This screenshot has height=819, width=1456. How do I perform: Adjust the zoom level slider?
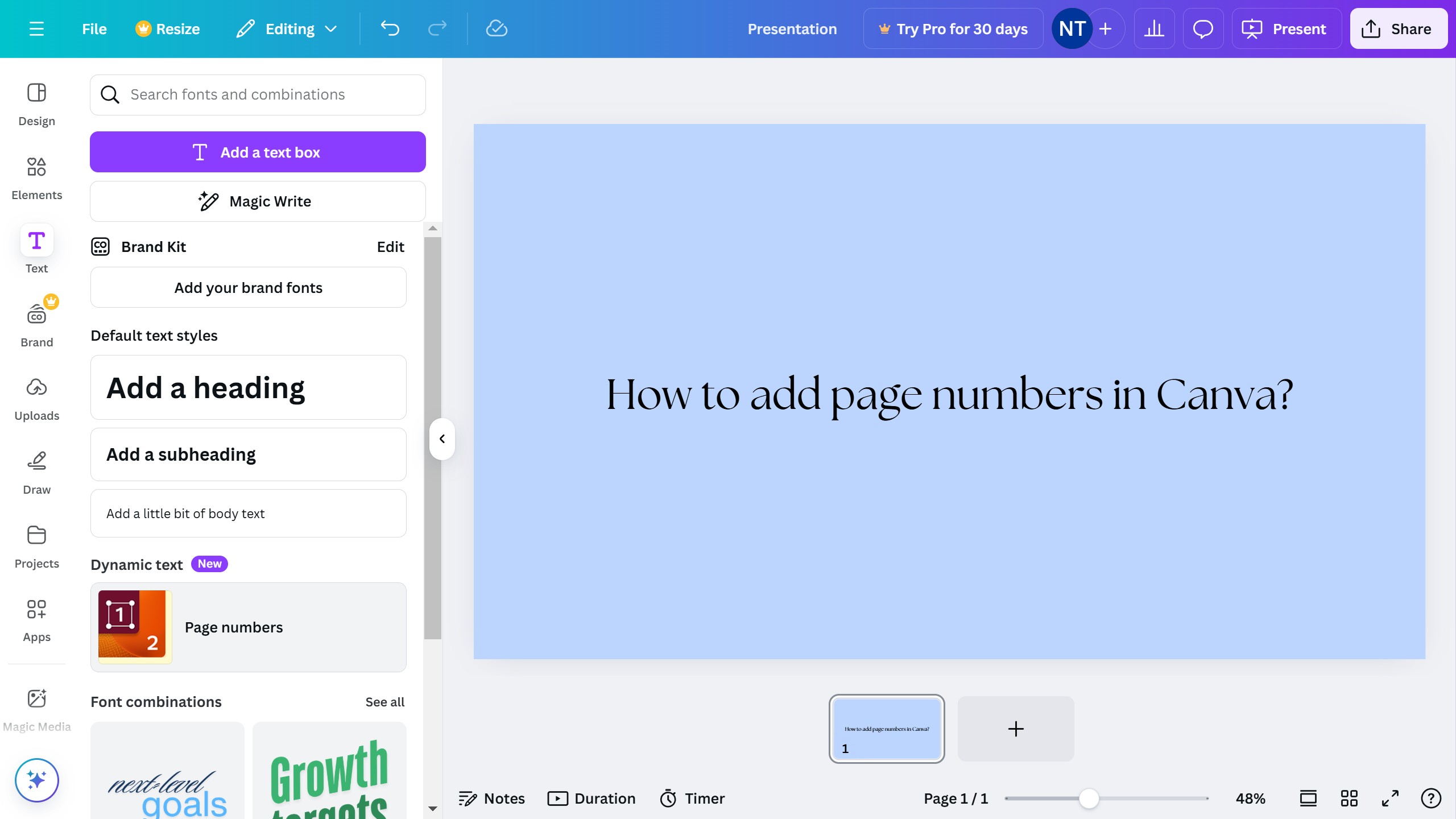point(1089,799)
